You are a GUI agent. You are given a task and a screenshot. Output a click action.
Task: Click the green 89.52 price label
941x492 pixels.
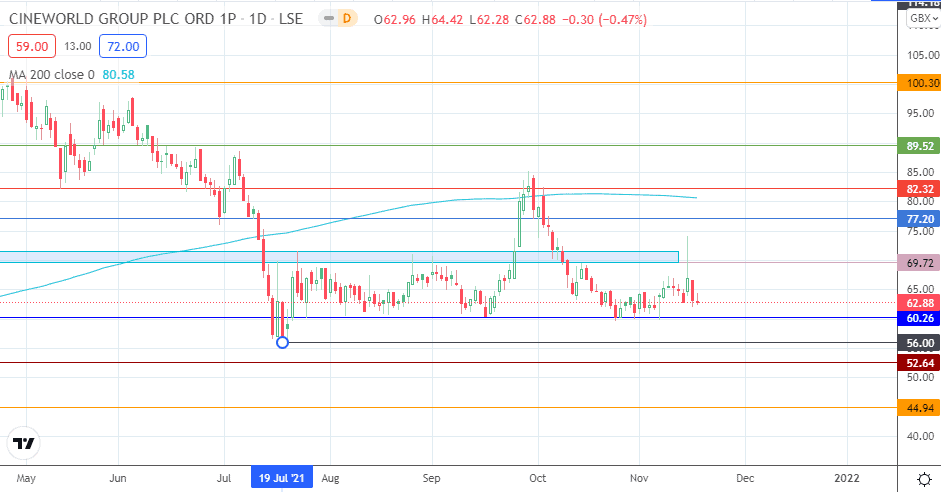[x=919, y=146]
